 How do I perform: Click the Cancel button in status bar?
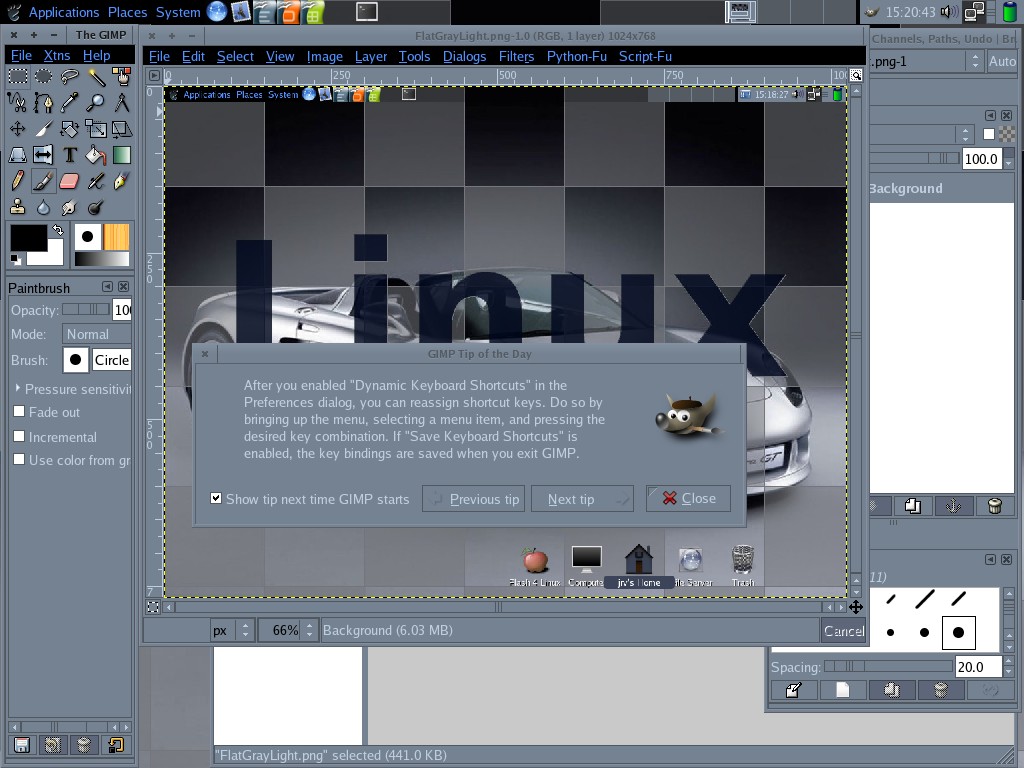pyautogui.click(x=844, y=631)
